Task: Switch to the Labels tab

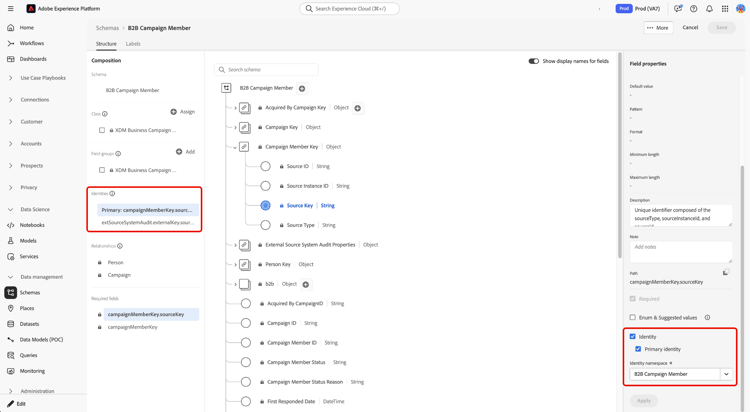Action: (133, 44)
